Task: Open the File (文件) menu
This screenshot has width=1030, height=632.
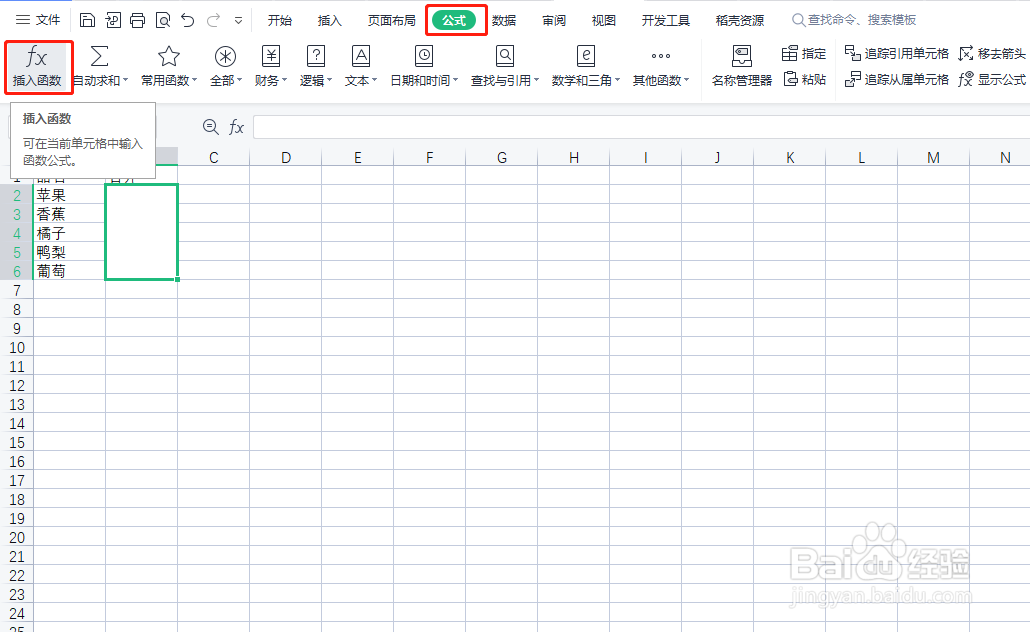Action: pos(38,20)
